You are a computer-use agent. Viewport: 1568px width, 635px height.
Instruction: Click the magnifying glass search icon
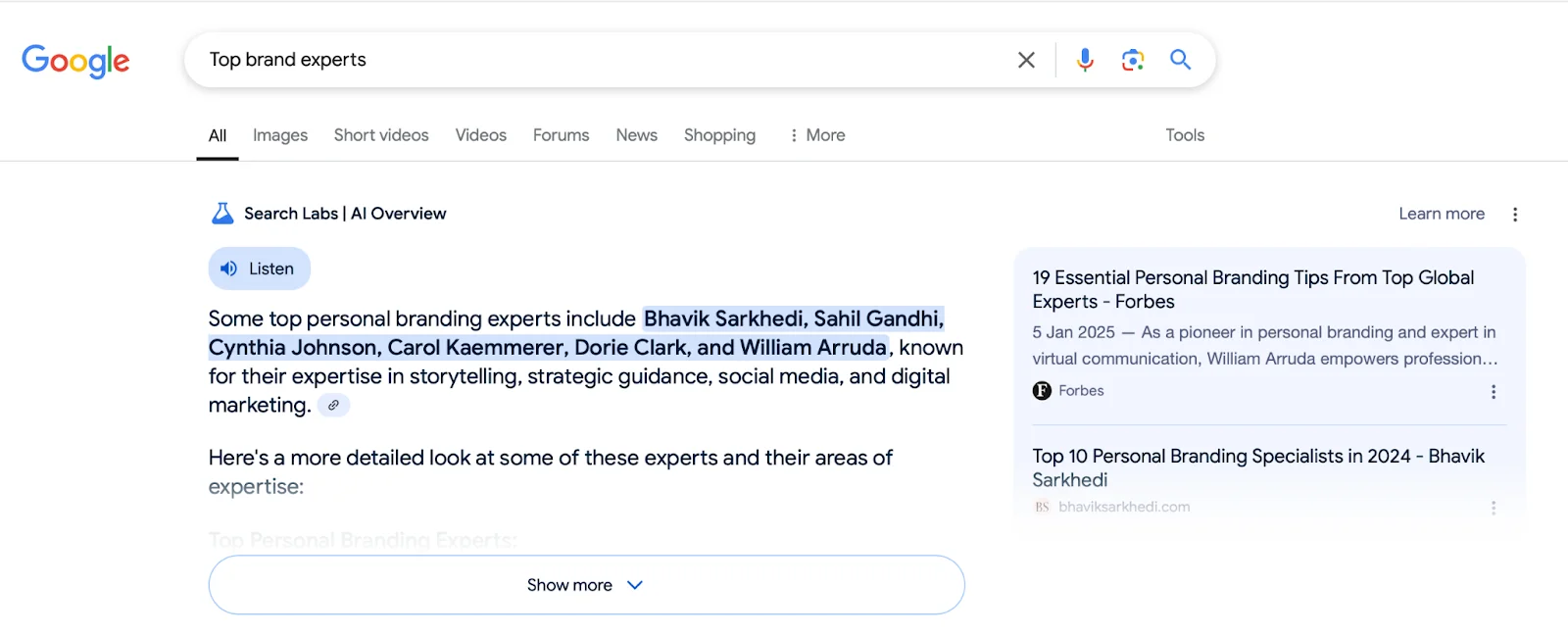point(1181,60)
